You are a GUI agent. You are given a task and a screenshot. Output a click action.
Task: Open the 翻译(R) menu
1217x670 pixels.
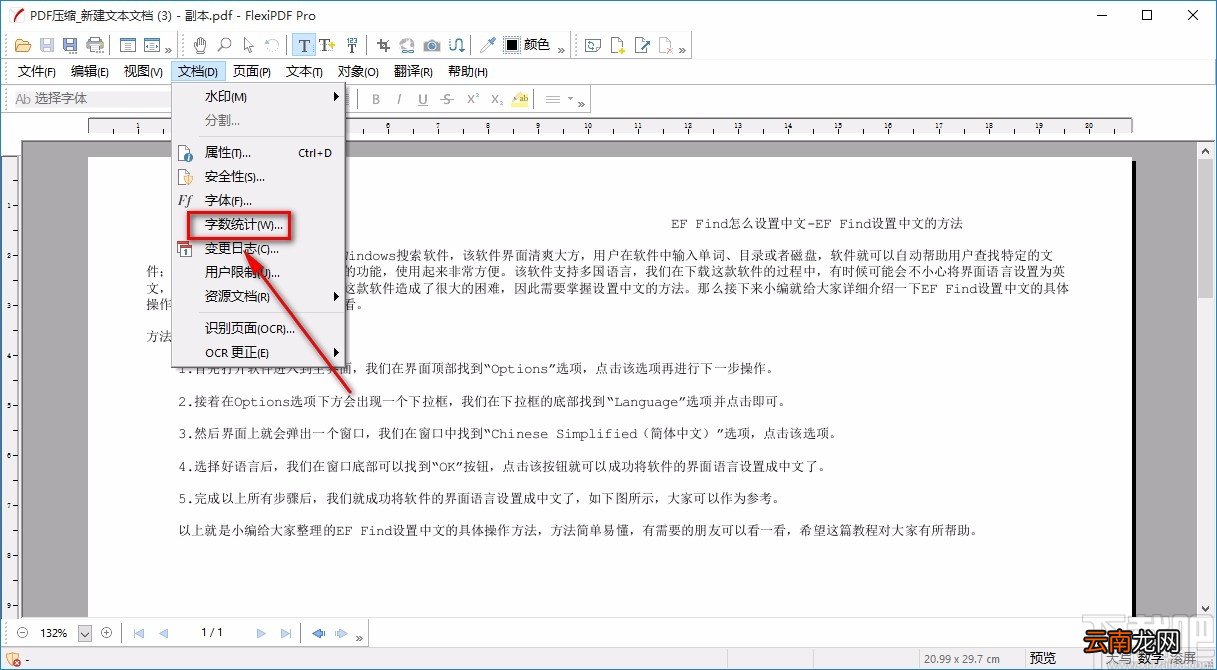coord(413,72)
